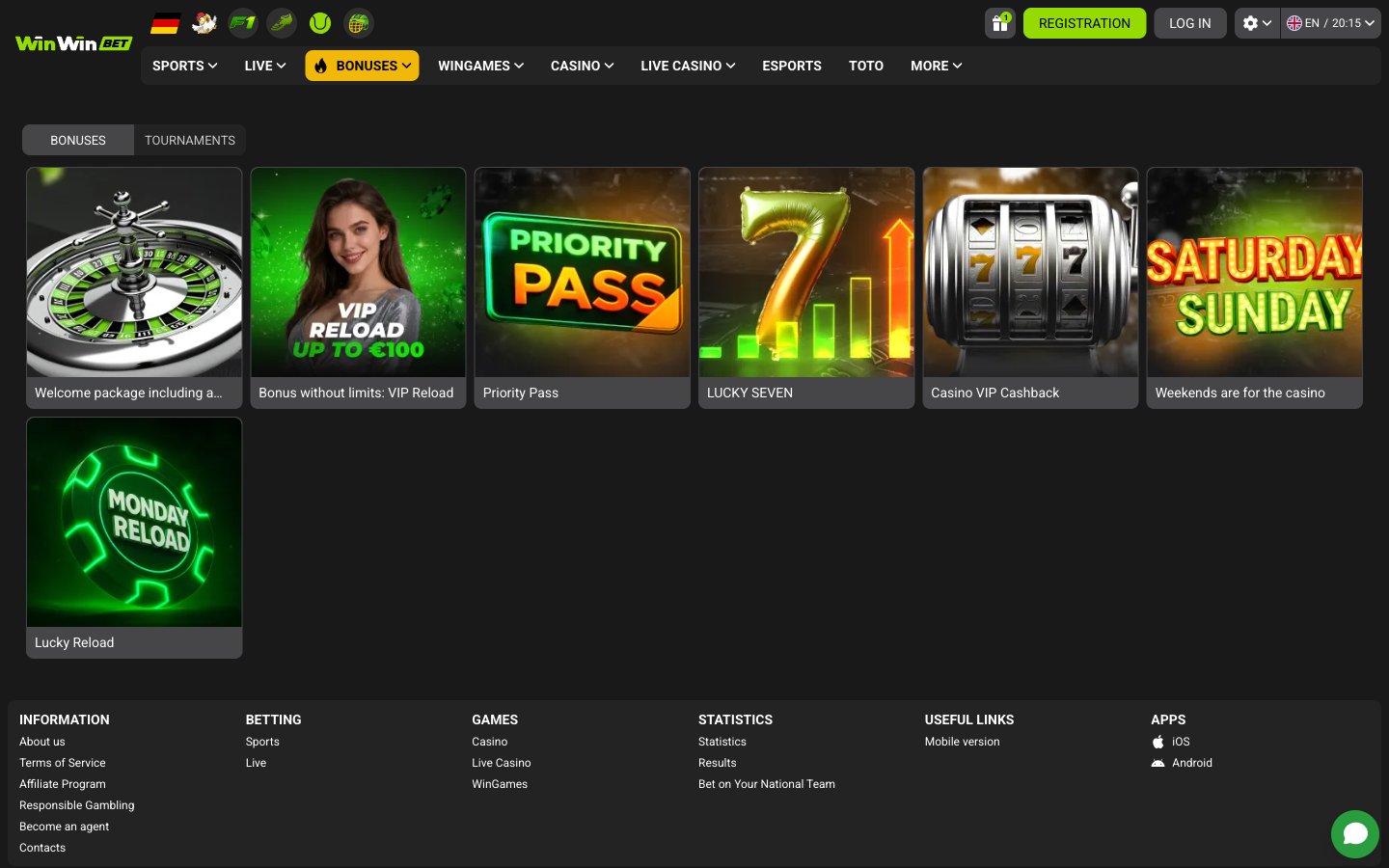Open the EN / 20:15 language dropdown
Image resolution: width=1389 pixels, height=868 pixels.
click(1331, 23)
